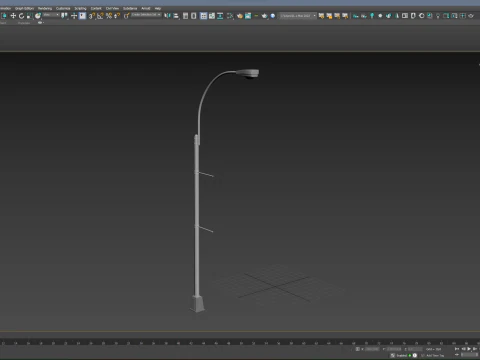Toggle 3D Snaps
This screenshot has height=360, width=480.
pyautogui.click(x=91, y=16)
